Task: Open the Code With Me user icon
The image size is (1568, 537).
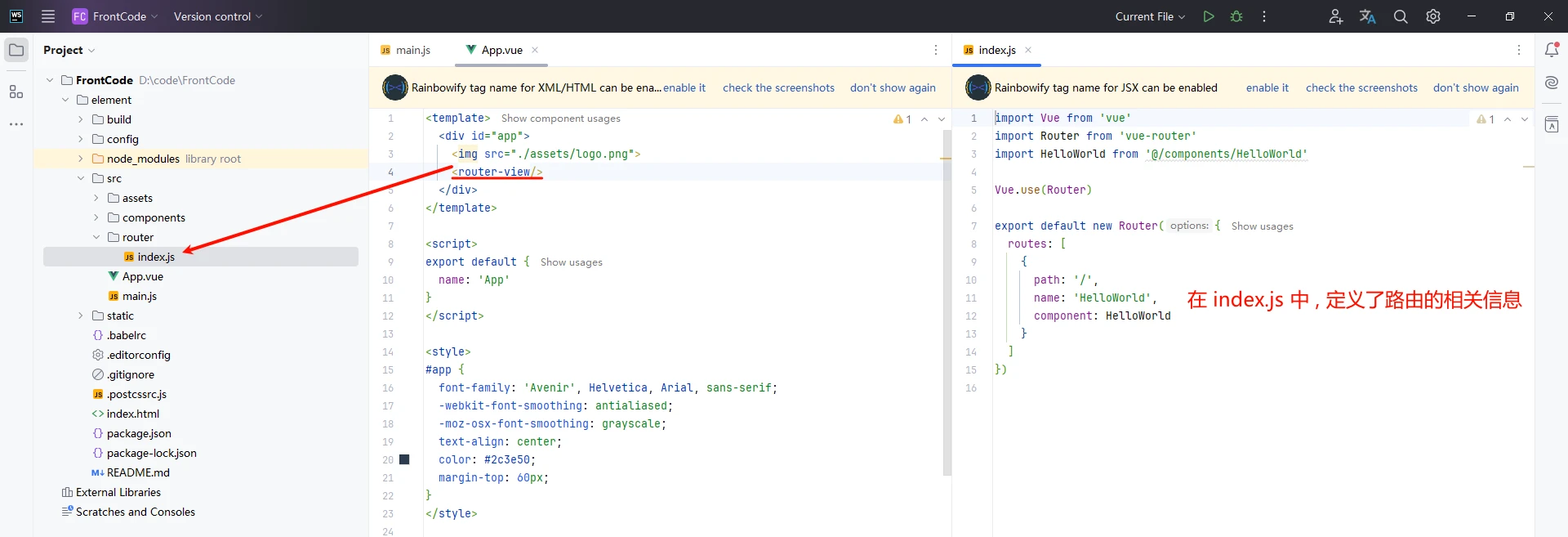Action: point(1335,16)
